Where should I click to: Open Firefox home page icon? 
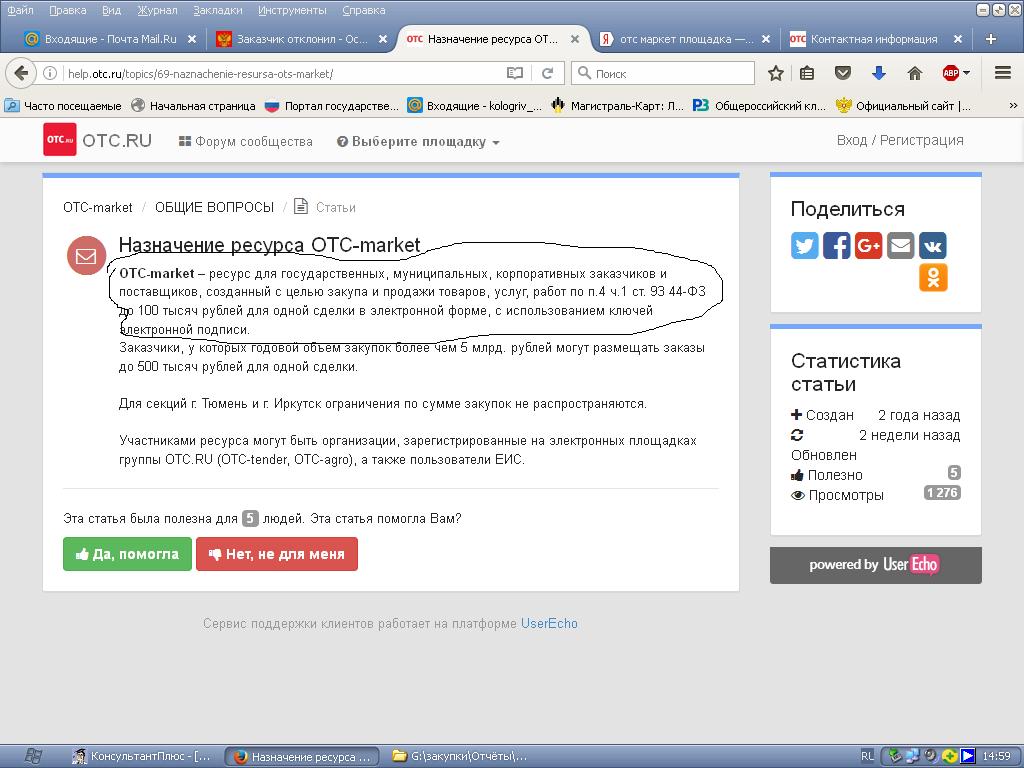(x=914, y=73)
